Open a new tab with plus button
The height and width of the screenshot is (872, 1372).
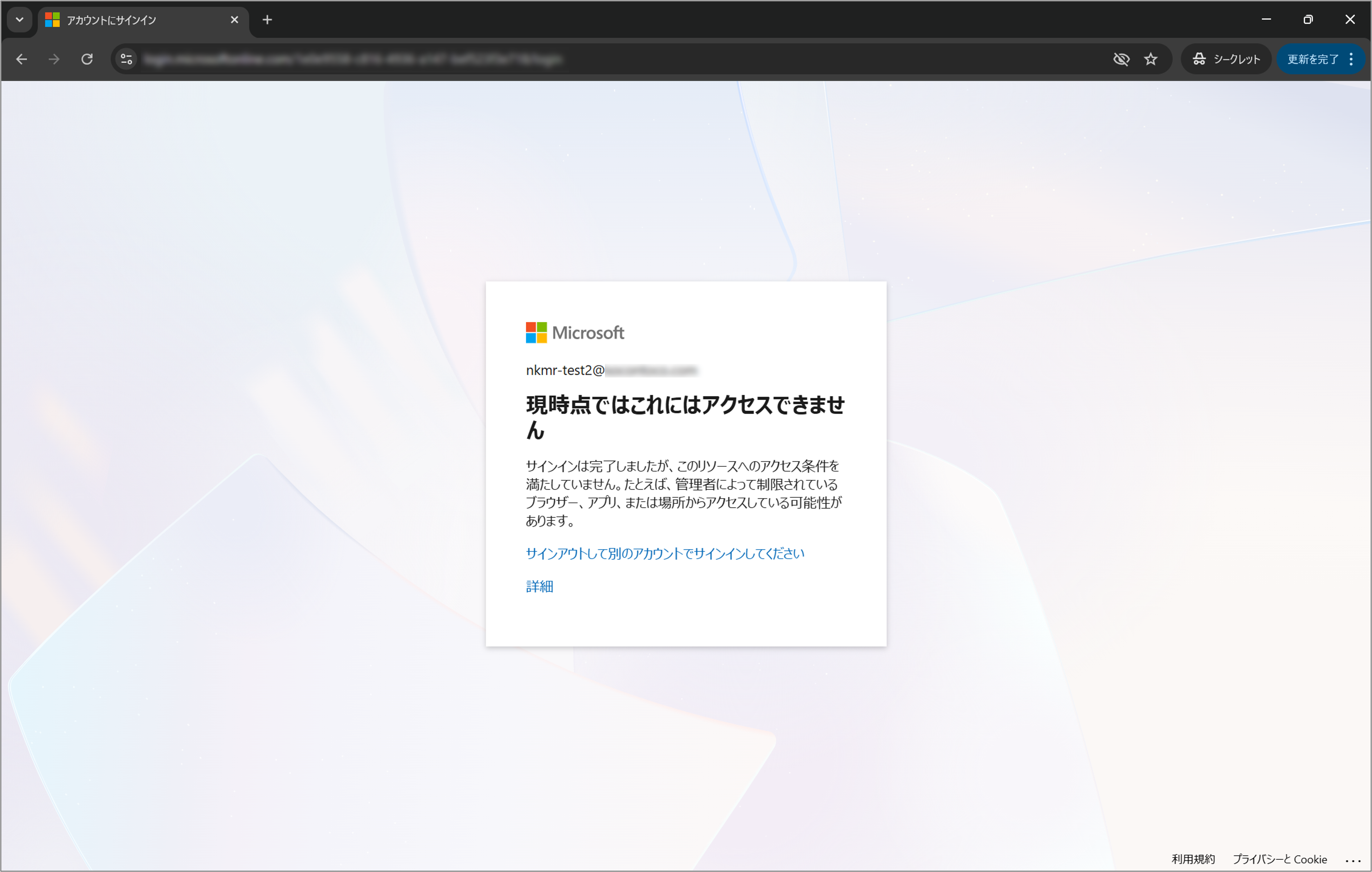coord(267,20)
